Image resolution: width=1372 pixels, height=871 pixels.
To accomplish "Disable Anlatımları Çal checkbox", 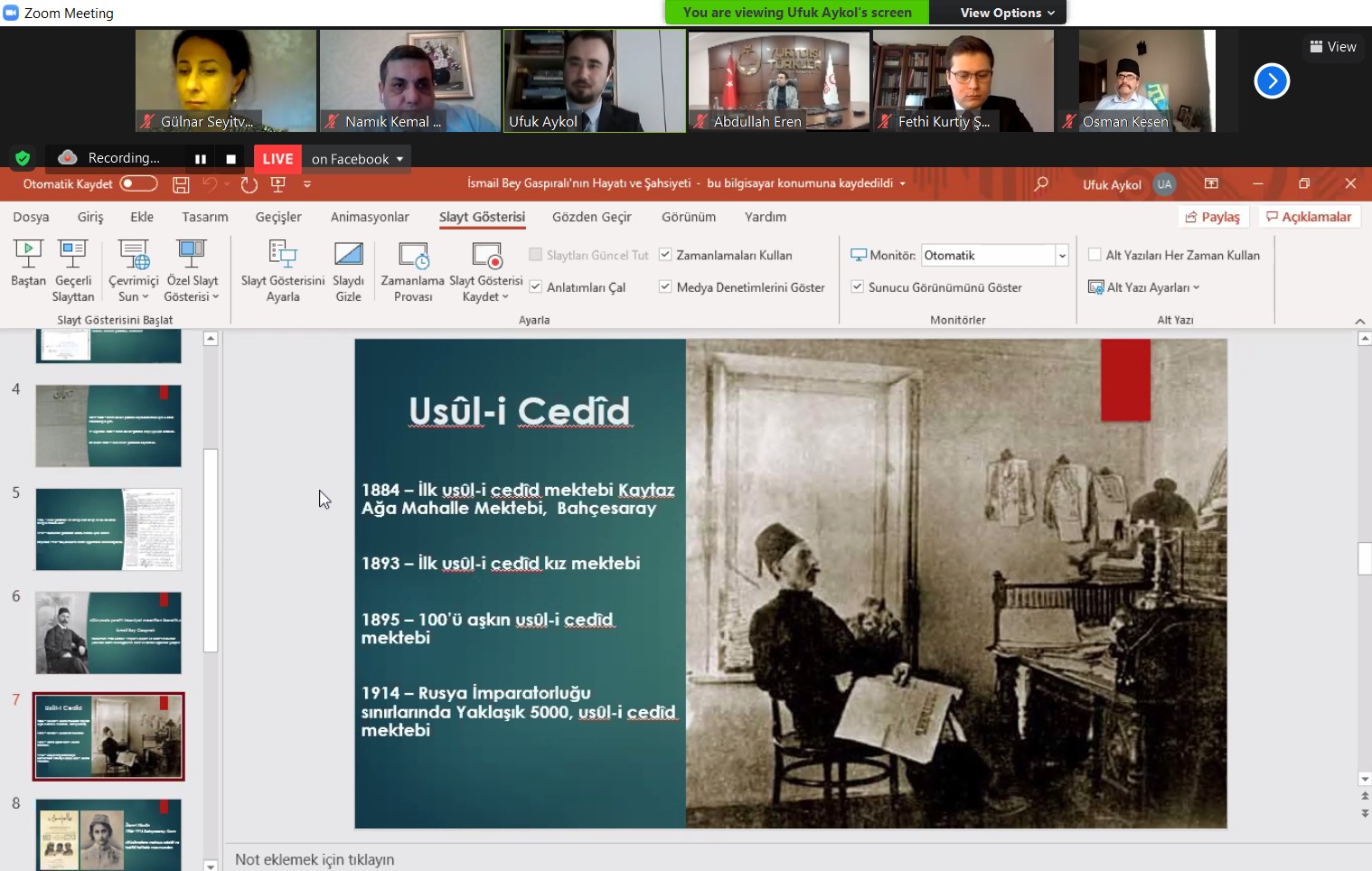I will click(535, 286).
